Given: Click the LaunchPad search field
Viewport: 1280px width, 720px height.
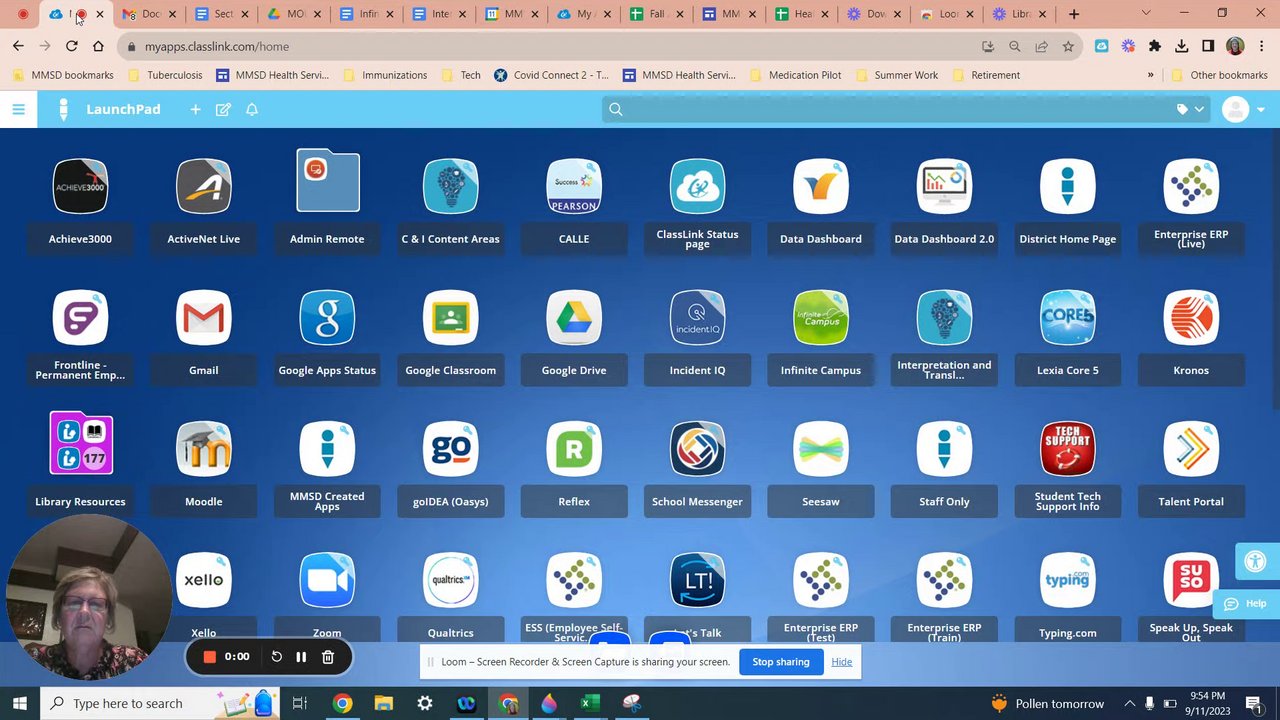Looking at the screenshot, I should [890, 109].
